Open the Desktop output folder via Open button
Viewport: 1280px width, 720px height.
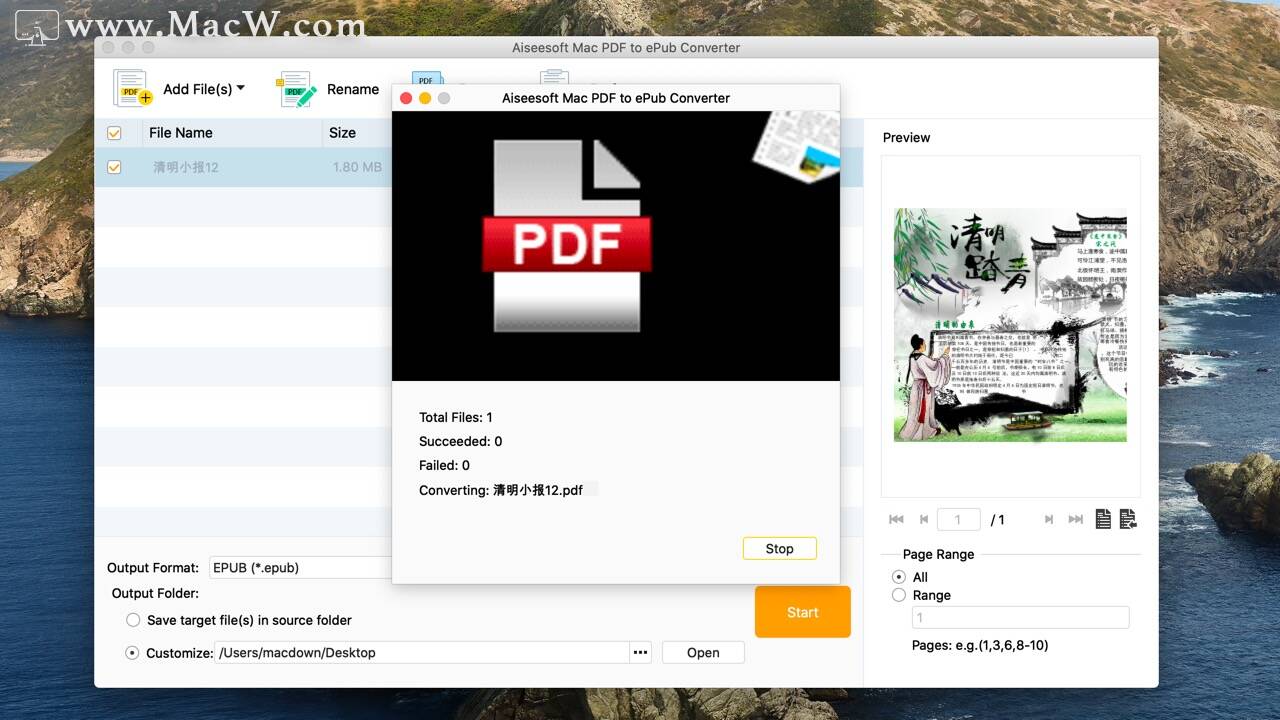click(x=702, y=652)
